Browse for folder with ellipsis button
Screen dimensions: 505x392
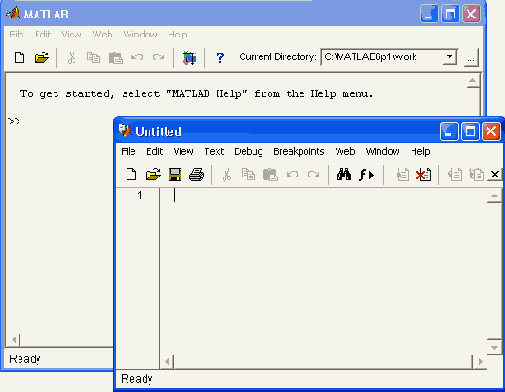pyautogui.click(x=471, y=57)
